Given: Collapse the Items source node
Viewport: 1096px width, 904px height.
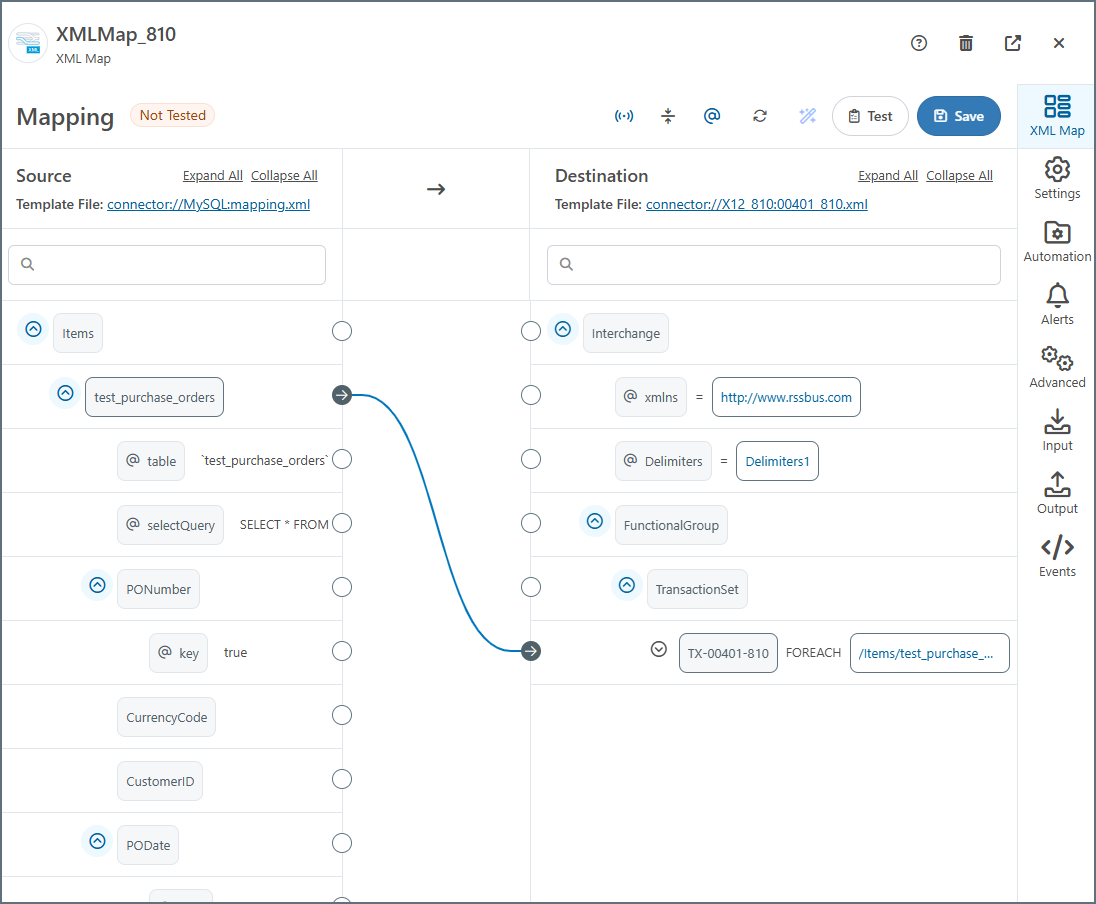Looking at the screenshot, I should coord(34,329).
